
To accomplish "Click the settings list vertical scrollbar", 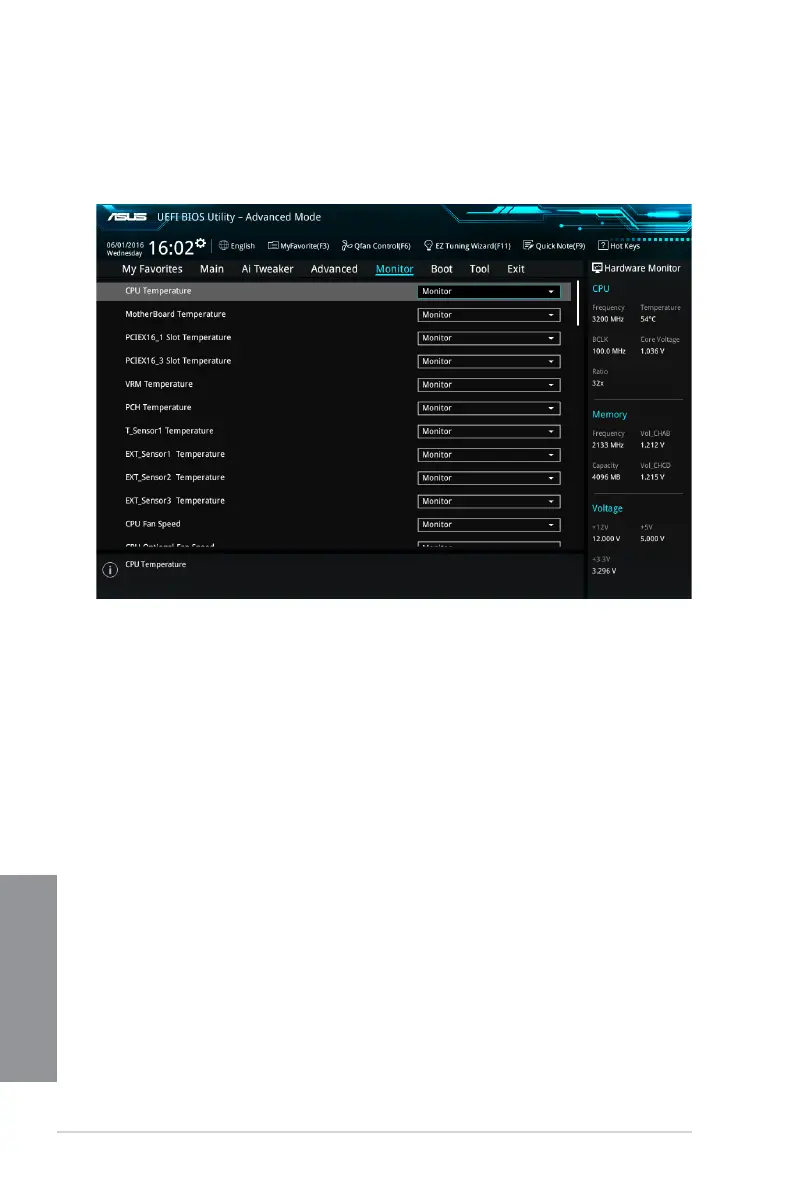I will [577, 304].
